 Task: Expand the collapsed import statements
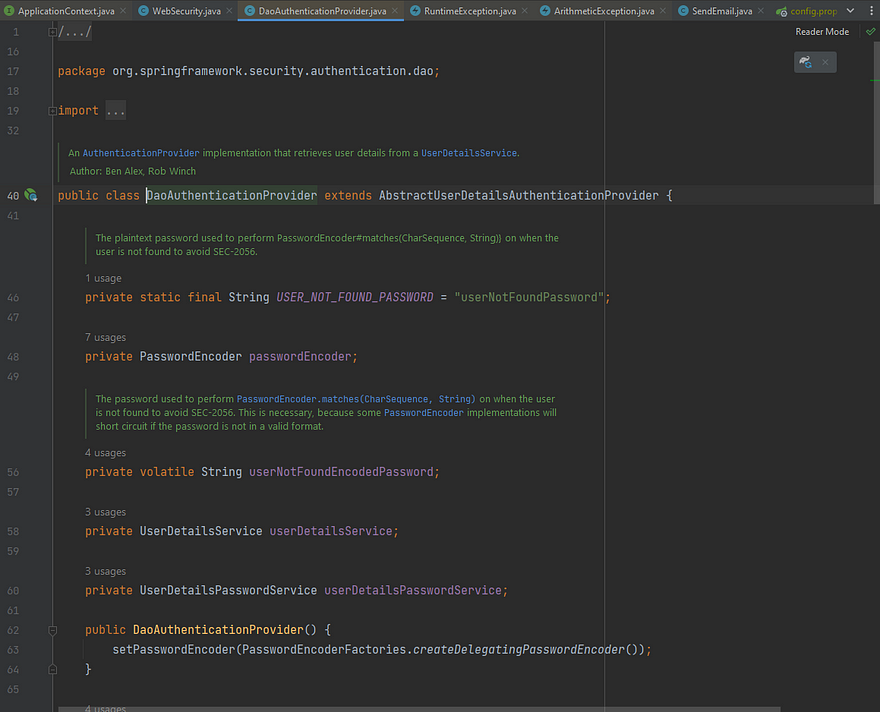click(x=115, y=110)
